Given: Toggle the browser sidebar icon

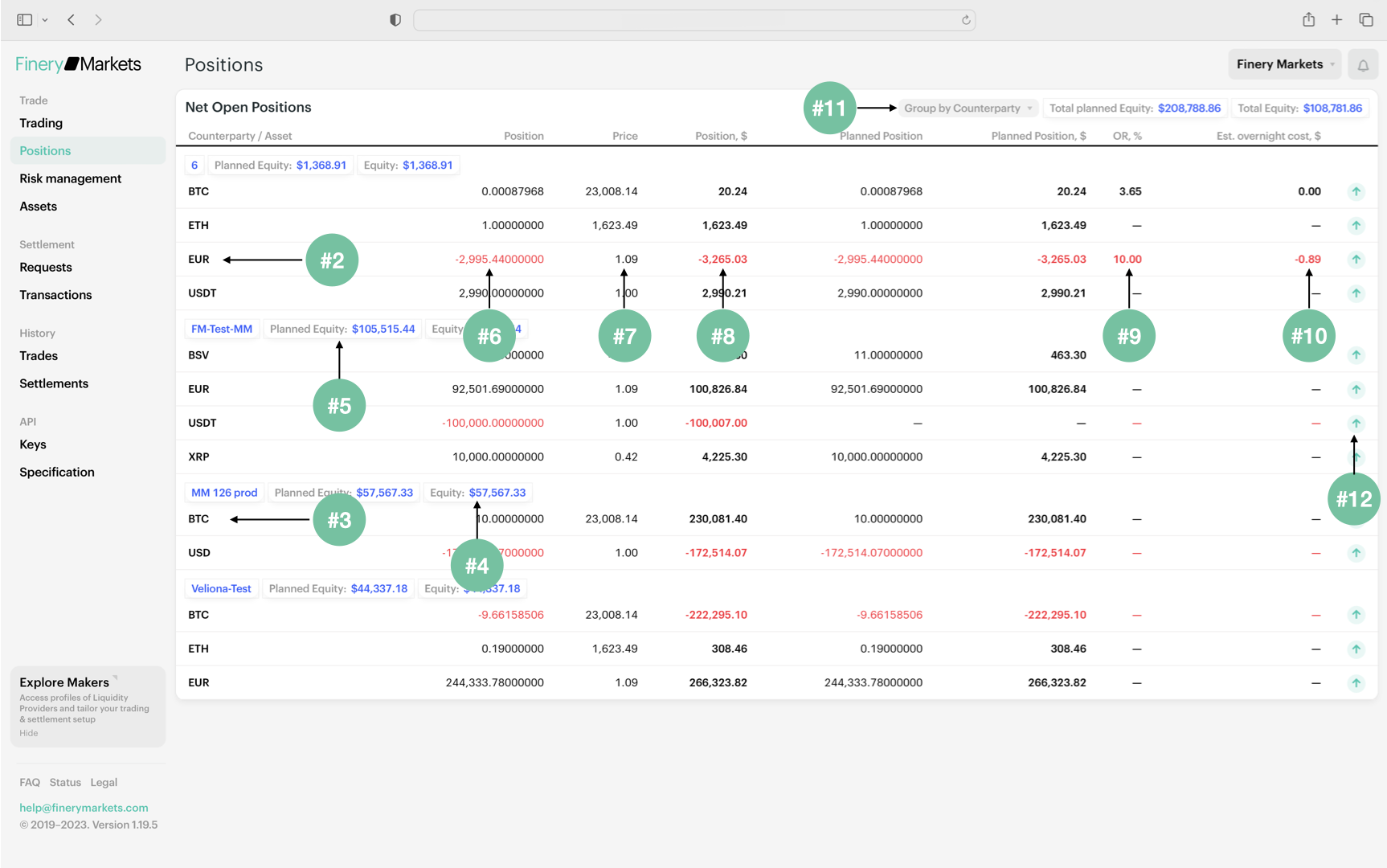Looking at the screenshot, I should pyautogui.click(x=25, y=19).
